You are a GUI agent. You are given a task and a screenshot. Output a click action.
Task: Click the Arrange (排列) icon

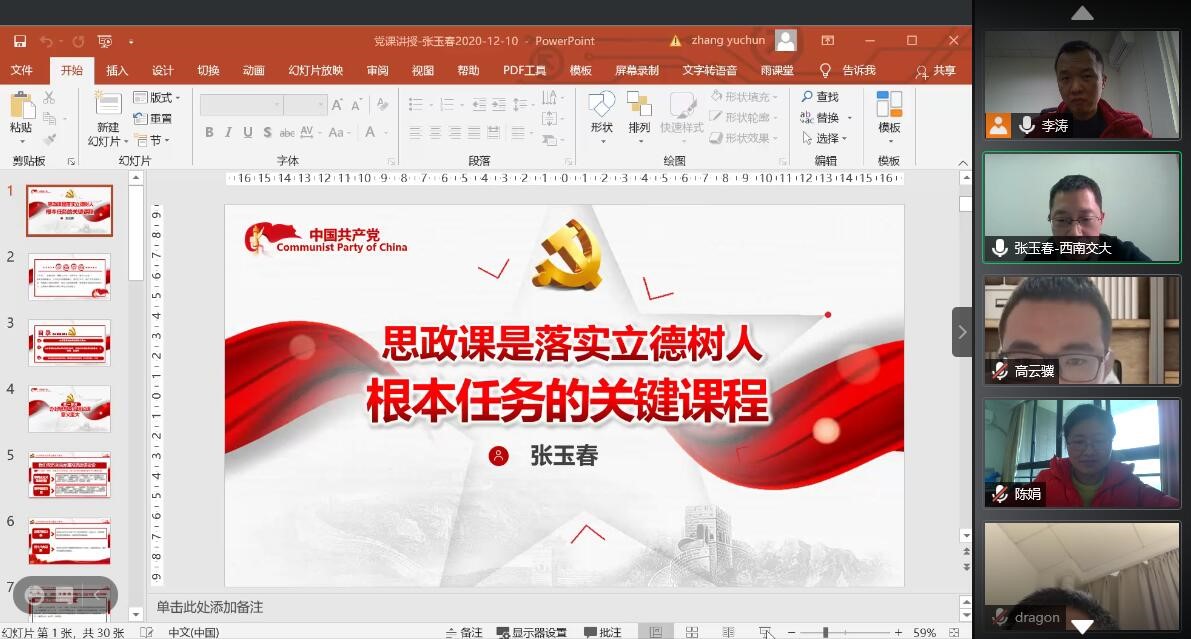639,105
